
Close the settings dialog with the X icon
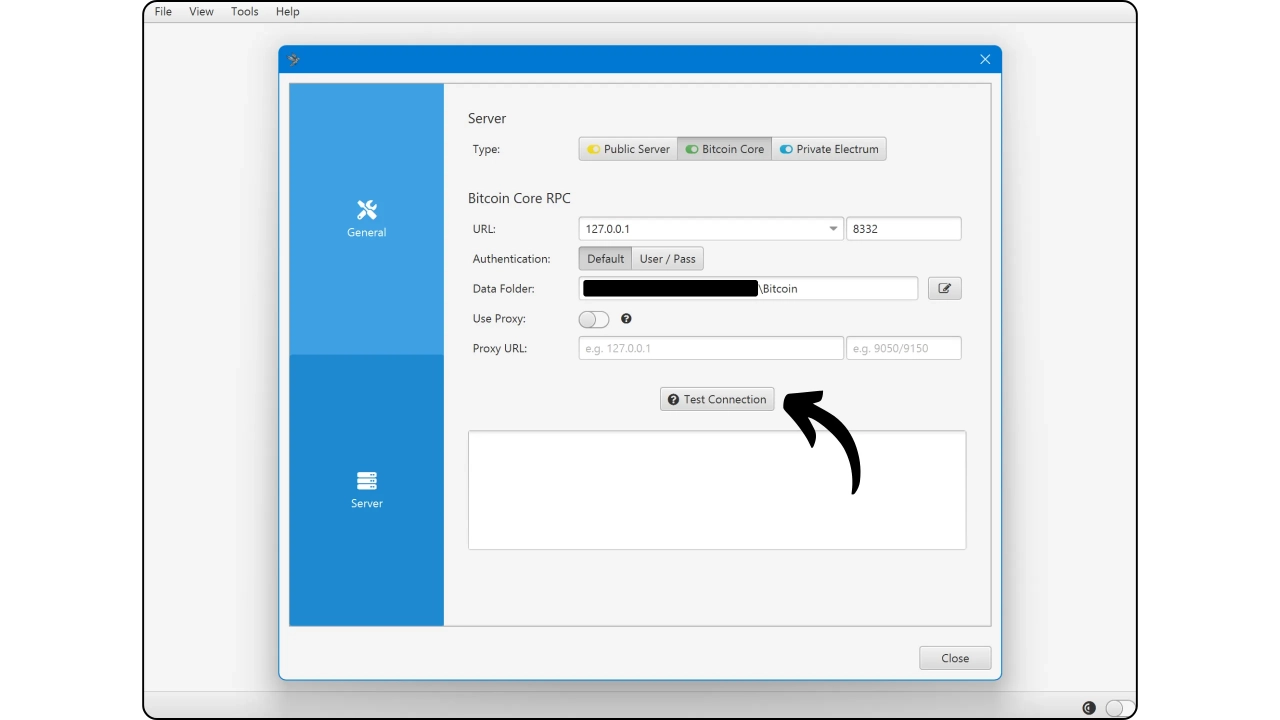tap(985, 60)
